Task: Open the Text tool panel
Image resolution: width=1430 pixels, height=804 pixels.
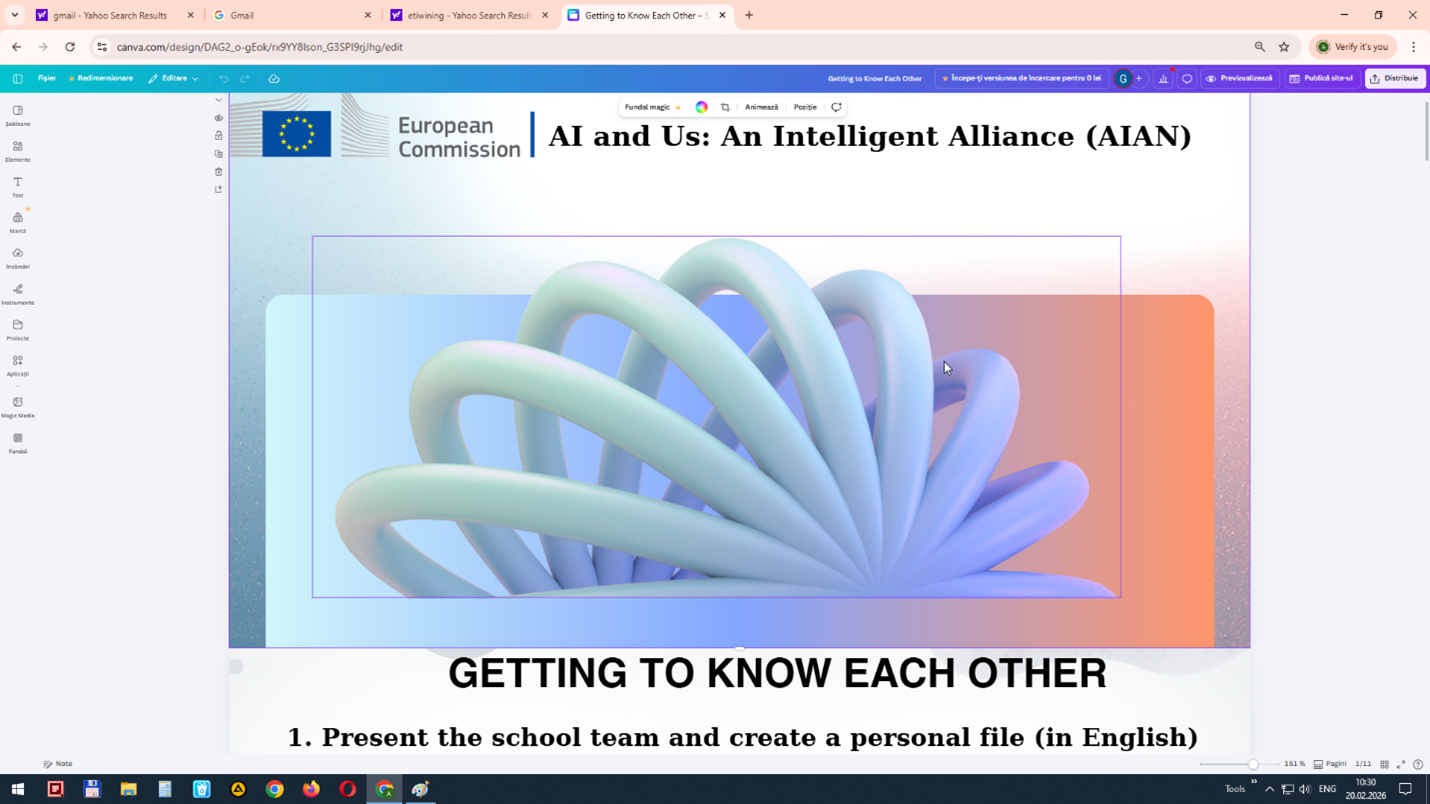Action: pyautogui.click(x=18, y=187)
